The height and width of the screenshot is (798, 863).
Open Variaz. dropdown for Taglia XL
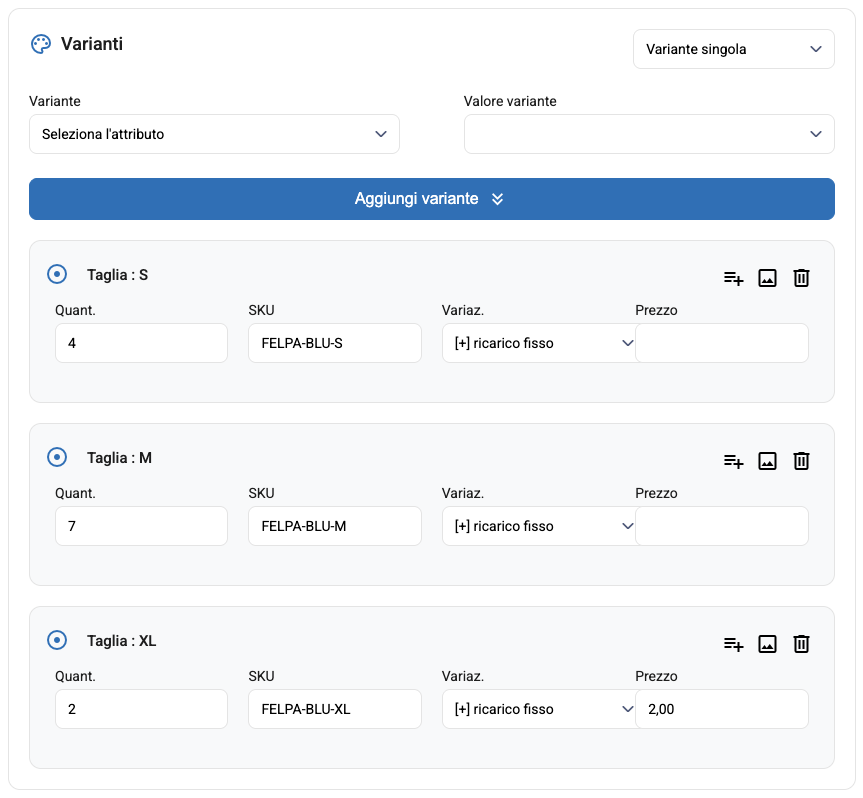(539, 709)
